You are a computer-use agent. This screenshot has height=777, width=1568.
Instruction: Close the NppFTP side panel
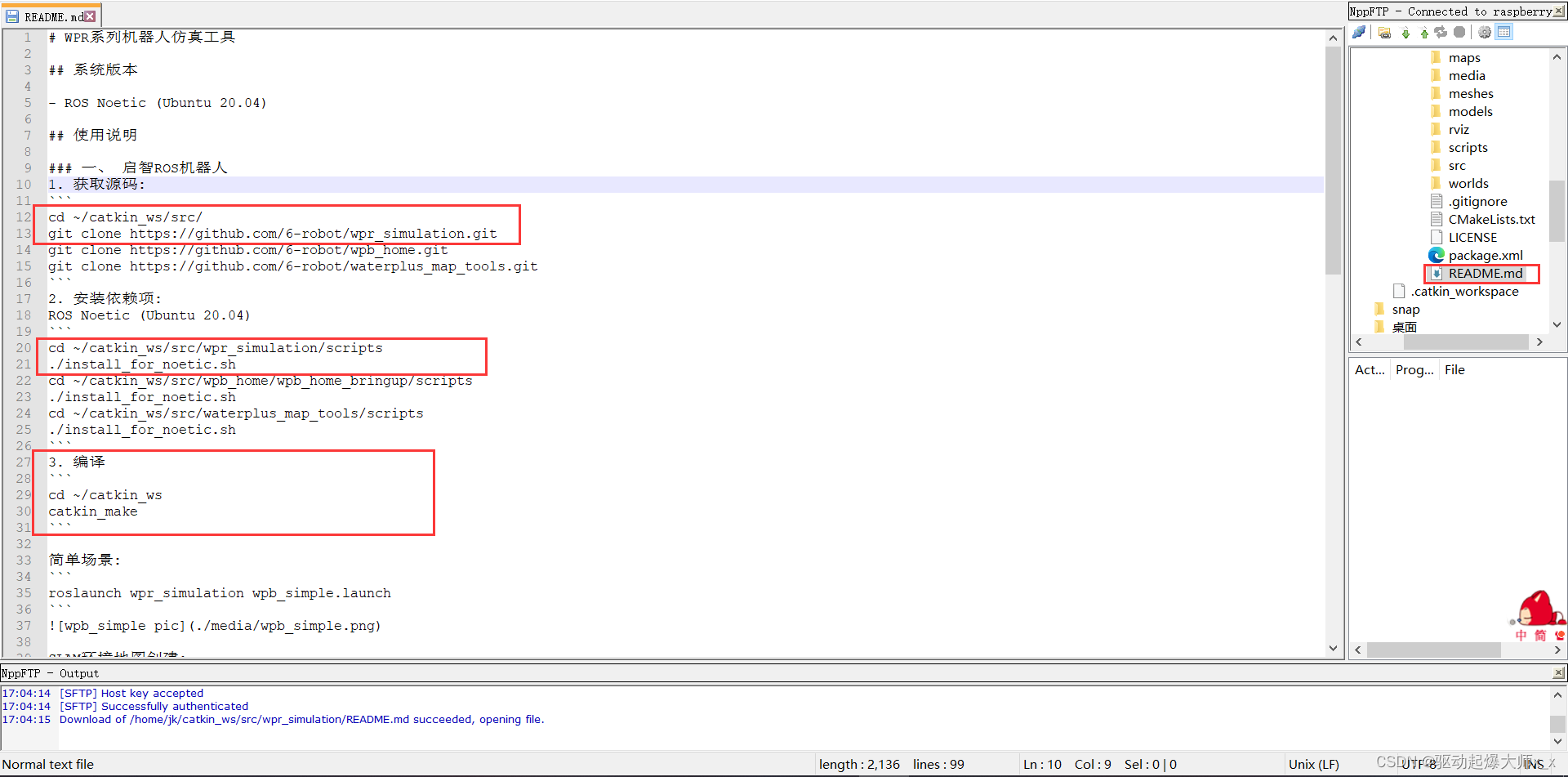(1558, 11)
